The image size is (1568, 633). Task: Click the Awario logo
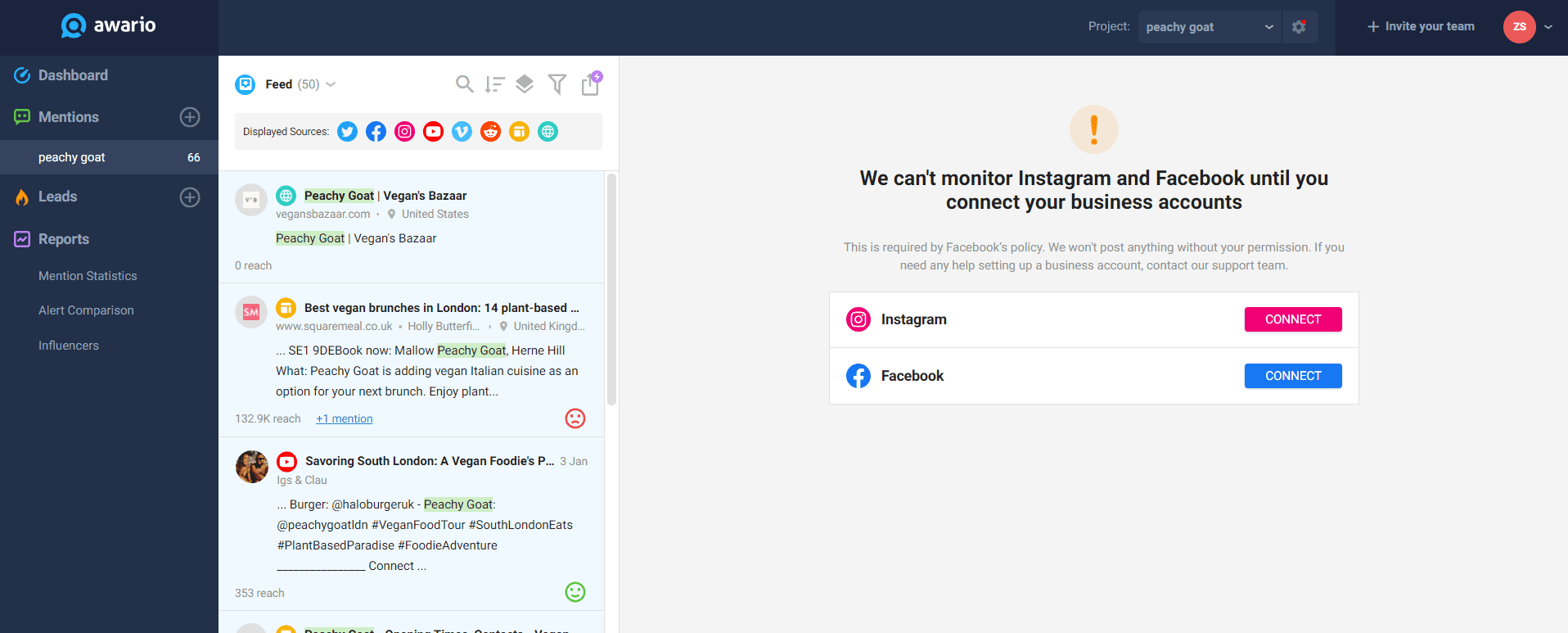coord(108,25)
